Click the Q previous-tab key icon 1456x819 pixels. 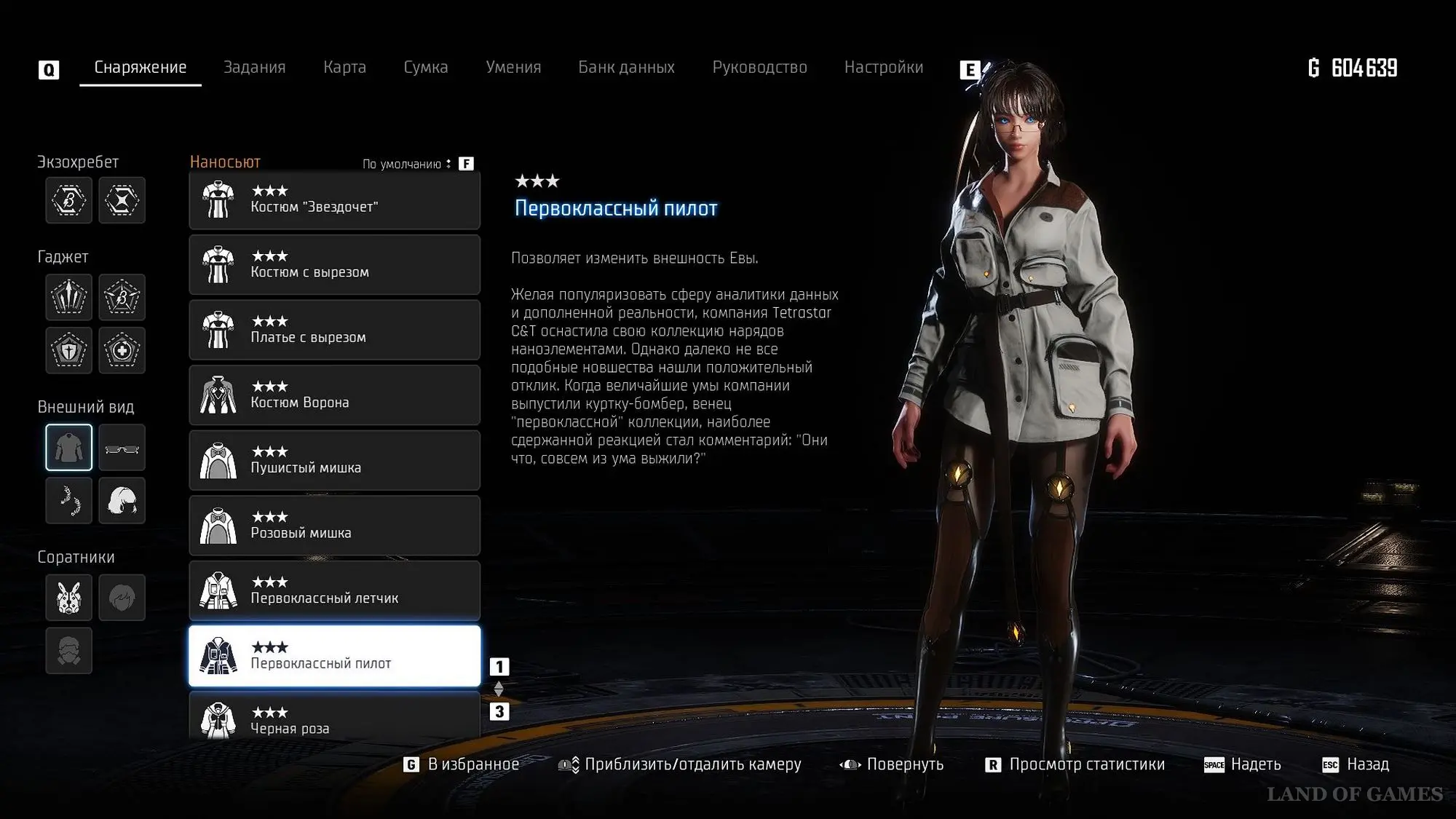[49, 70]
